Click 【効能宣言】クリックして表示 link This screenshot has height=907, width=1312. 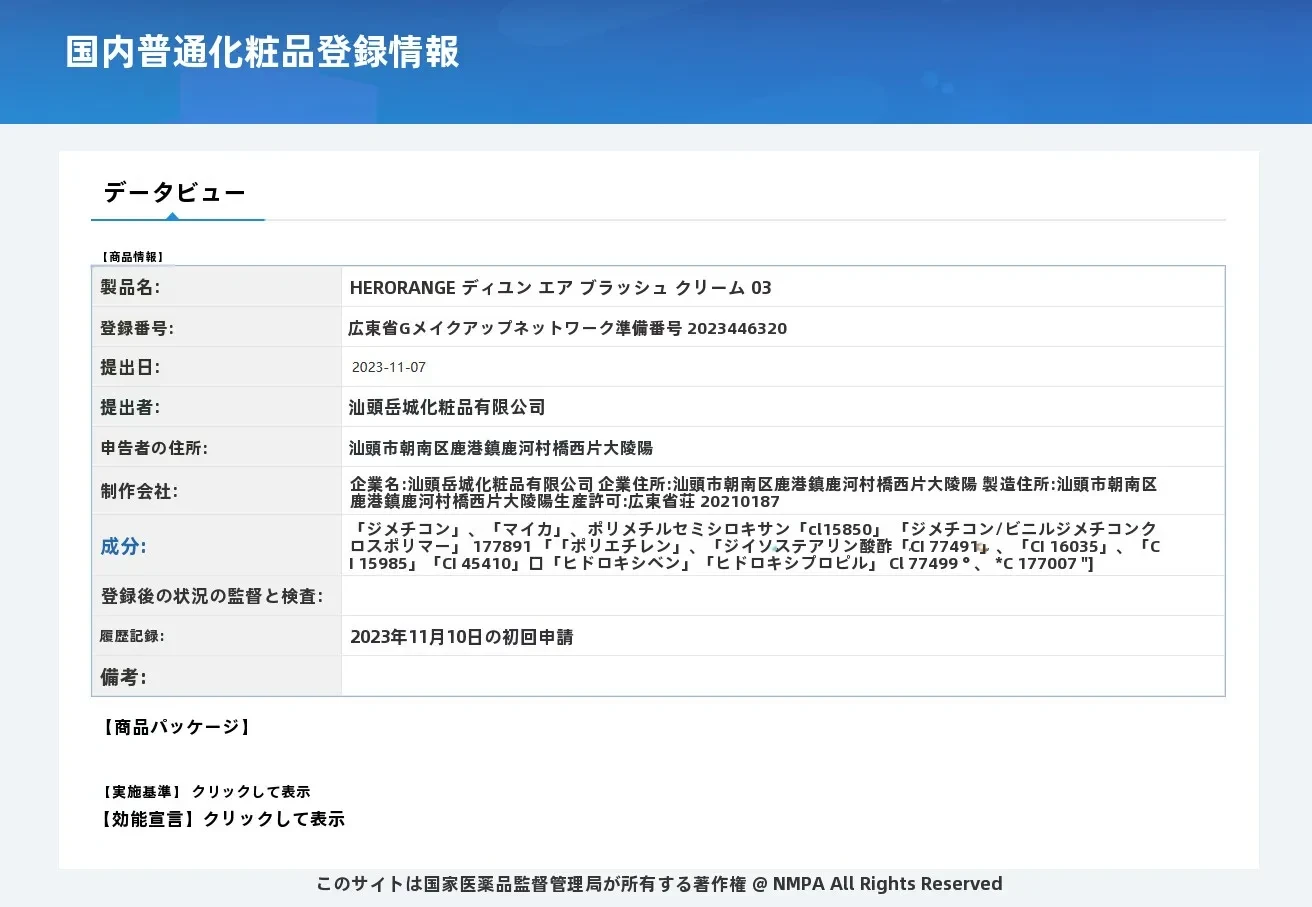221,819
